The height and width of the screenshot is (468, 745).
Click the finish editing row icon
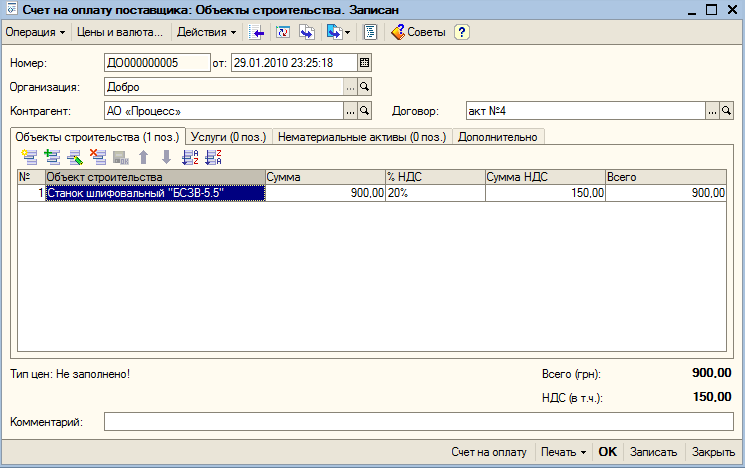coord(121,157)
